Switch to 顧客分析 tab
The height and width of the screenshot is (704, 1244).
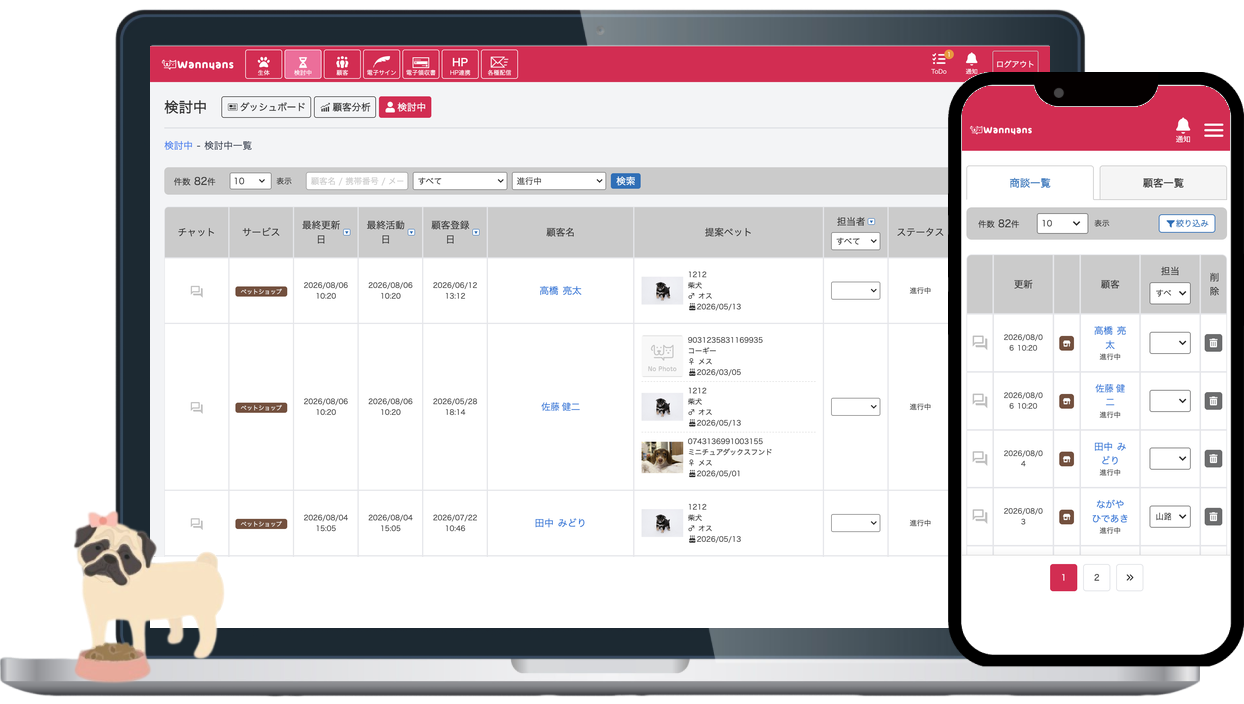tap(345, 107)
